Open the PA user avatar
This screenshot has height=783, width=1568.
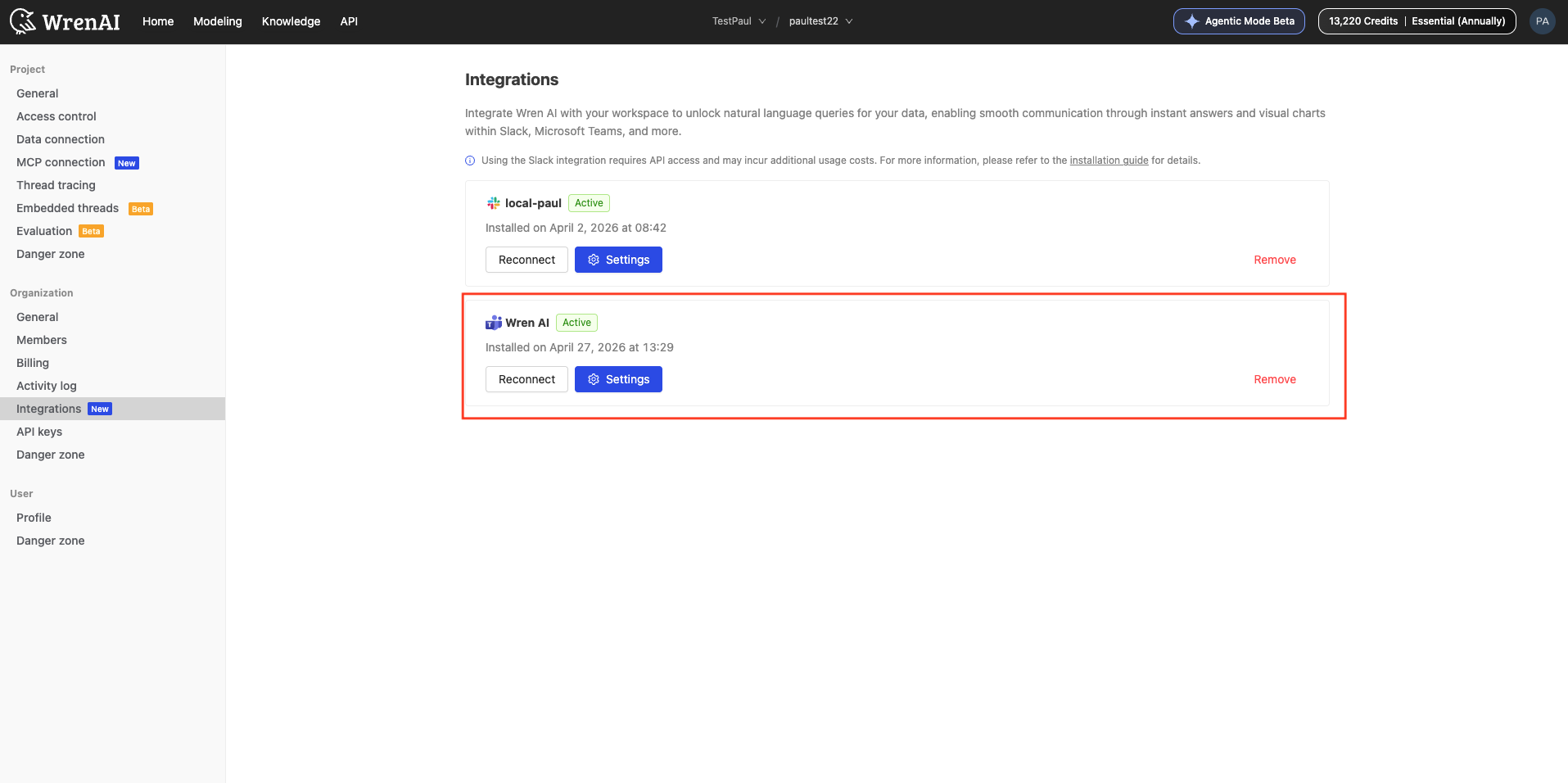click(x=1542, y=21)
